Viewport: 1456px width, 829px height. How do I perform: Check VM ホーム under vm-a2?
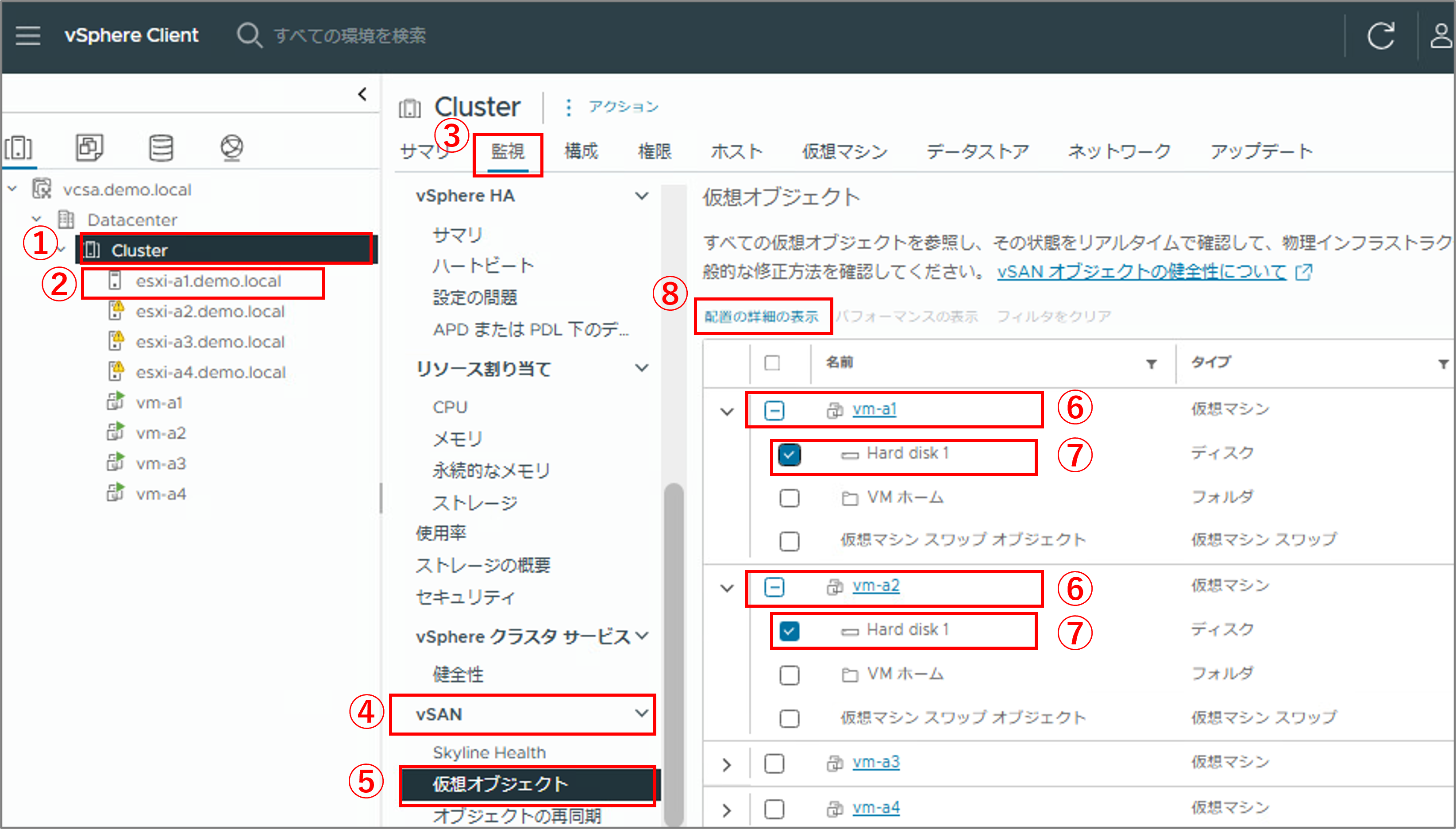coord(789,675)
